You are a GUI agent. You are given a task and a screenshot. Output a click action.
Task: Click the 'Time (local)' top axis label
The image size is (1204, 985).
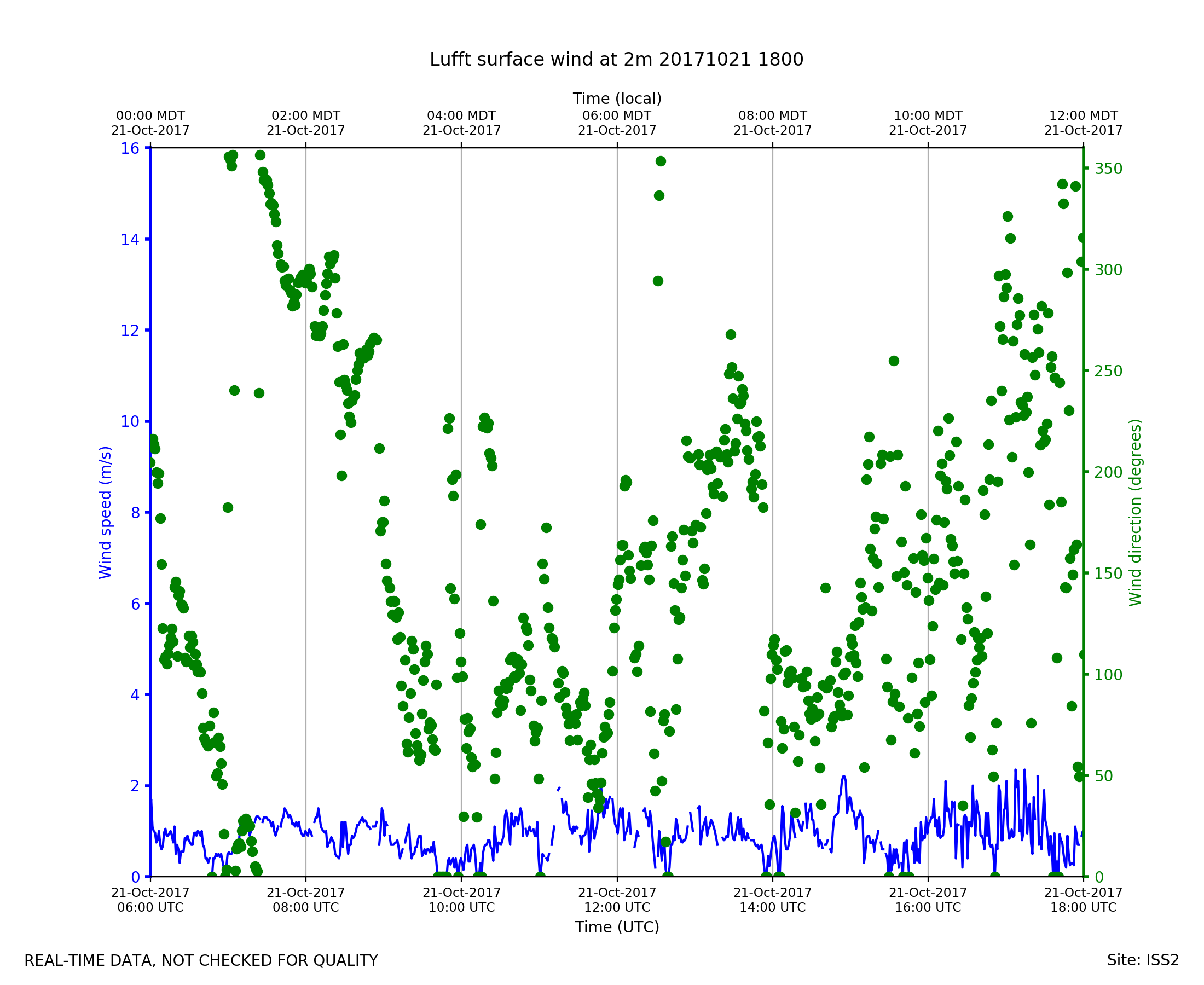[617, 99]
